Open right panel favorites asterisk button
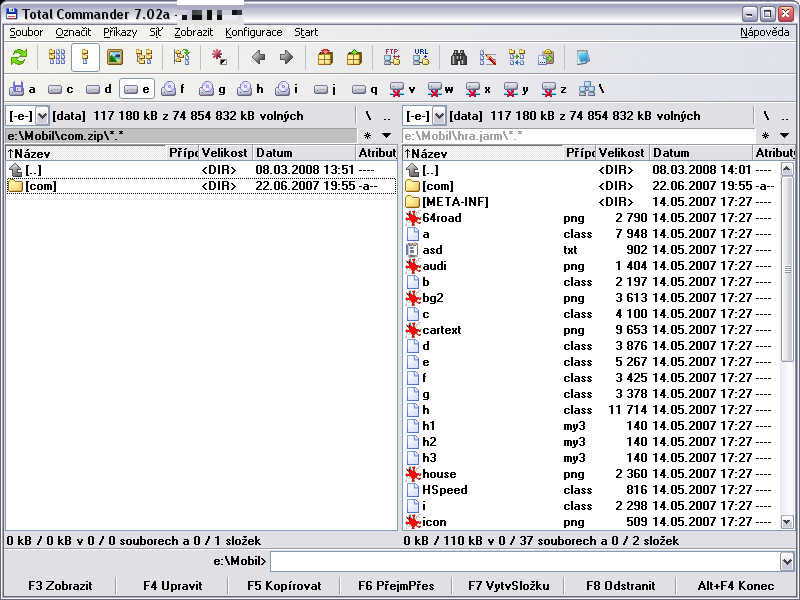The image size is (800, 600). pos(765,136)
